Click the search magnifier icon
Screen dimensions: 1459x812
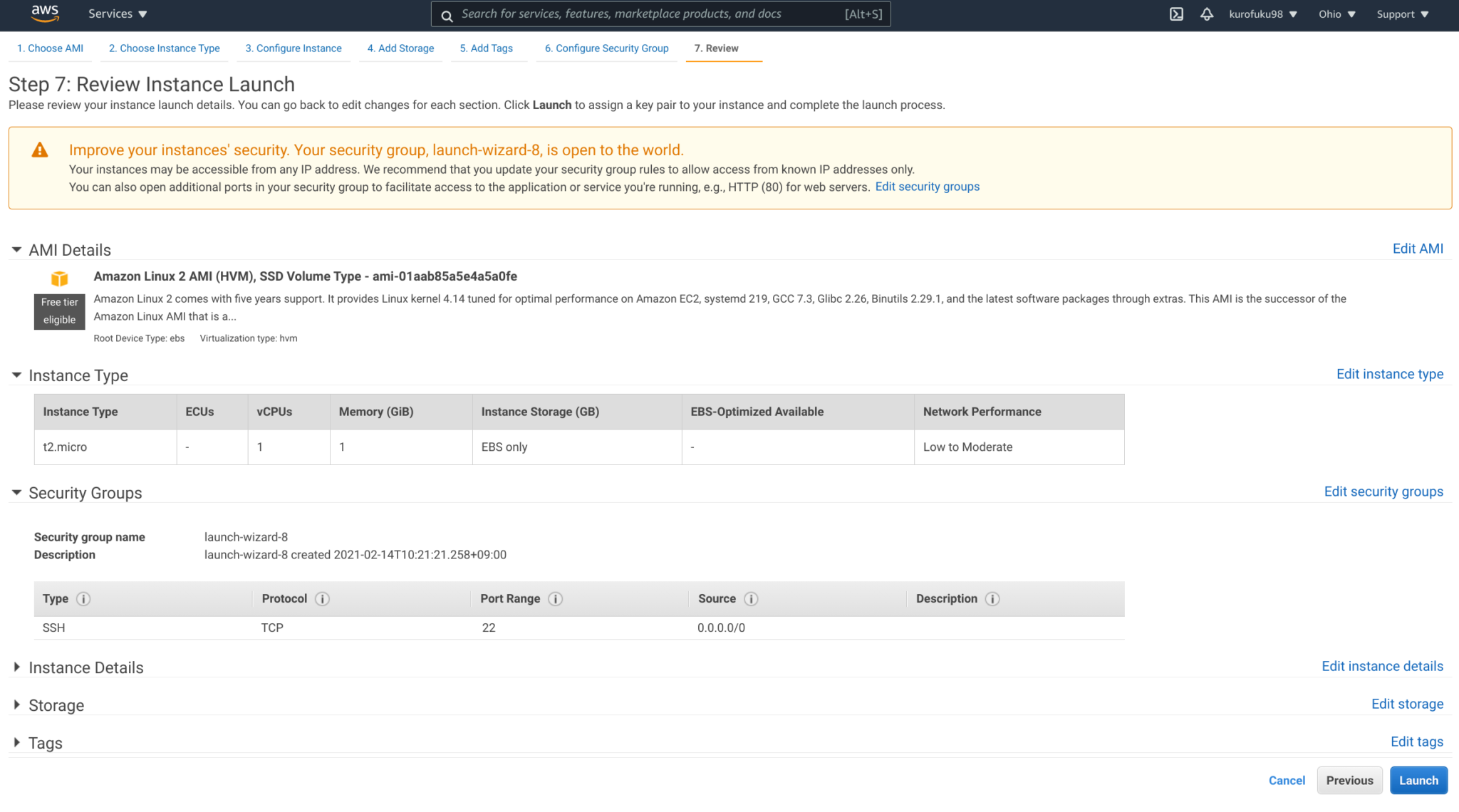pyautogui.click(x=447, y=15)
